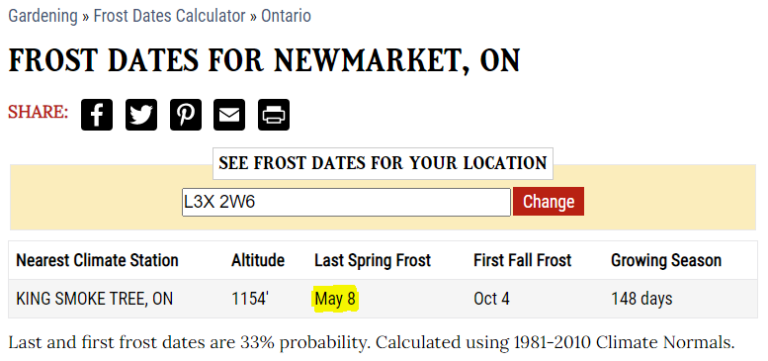This screenshot has width=768, height=361.
Task: Click the Altitude column header
Action: [x=258, y=260]
